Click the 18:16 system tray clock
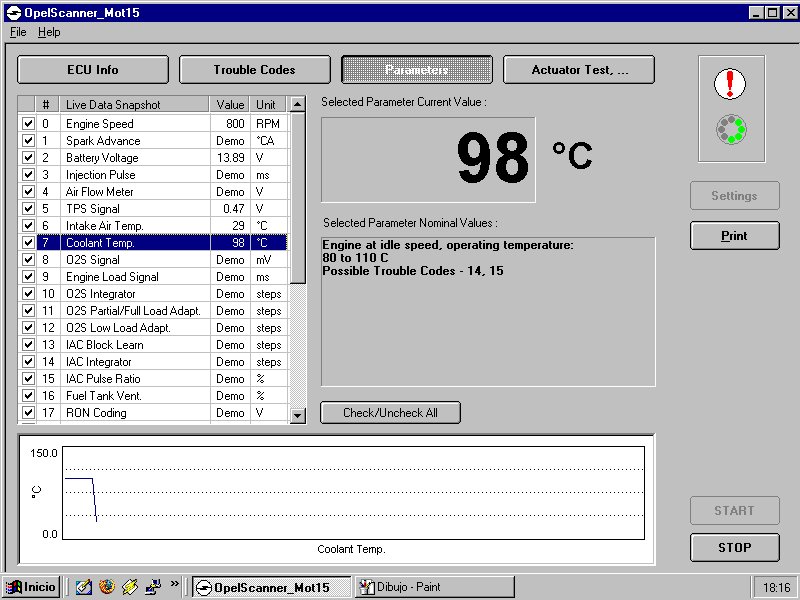Viewport: 800px width, 600px height. (776, 587)
